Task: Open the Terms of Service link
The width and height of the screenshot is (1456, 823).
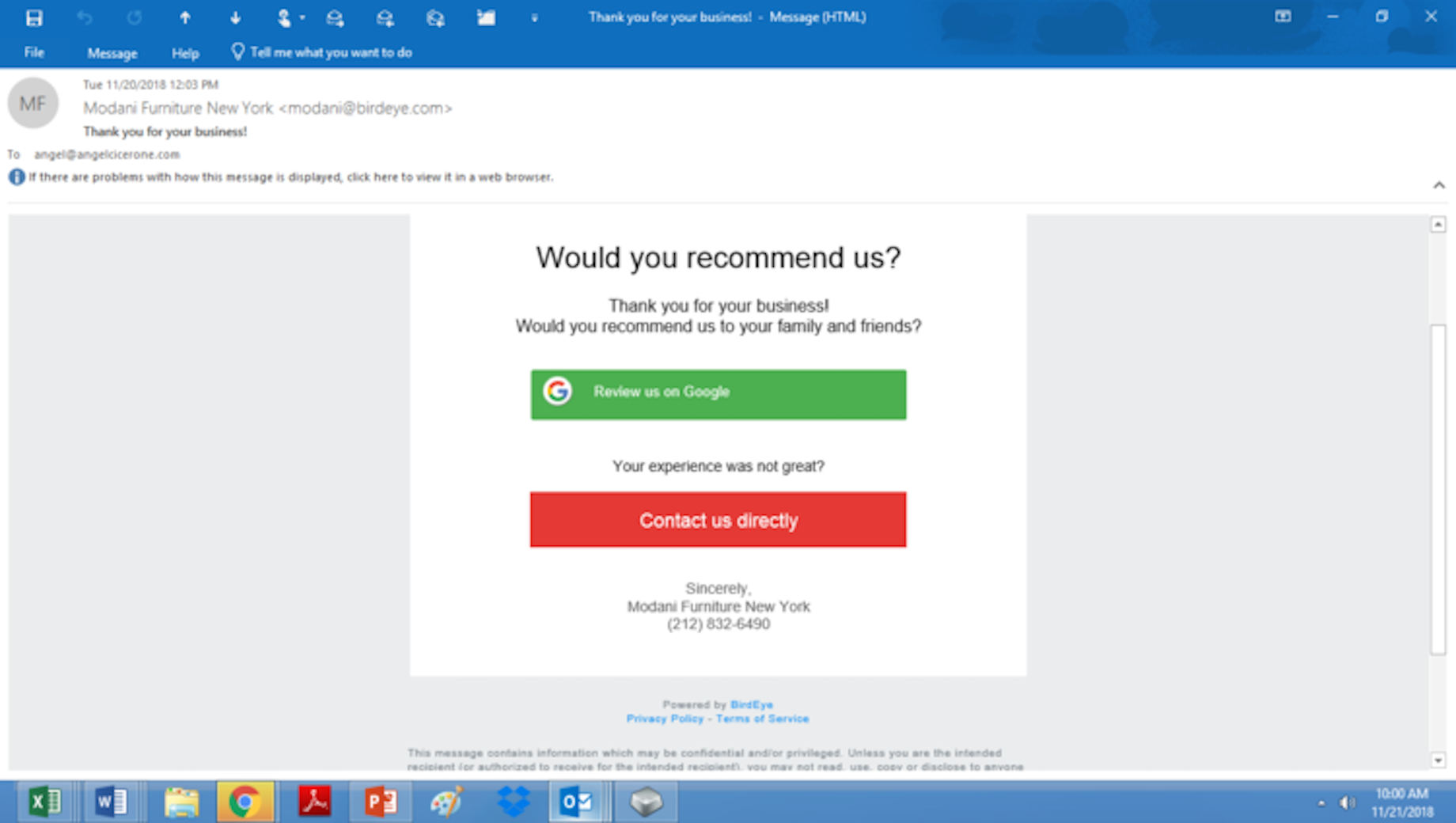Action: [762, 719]
